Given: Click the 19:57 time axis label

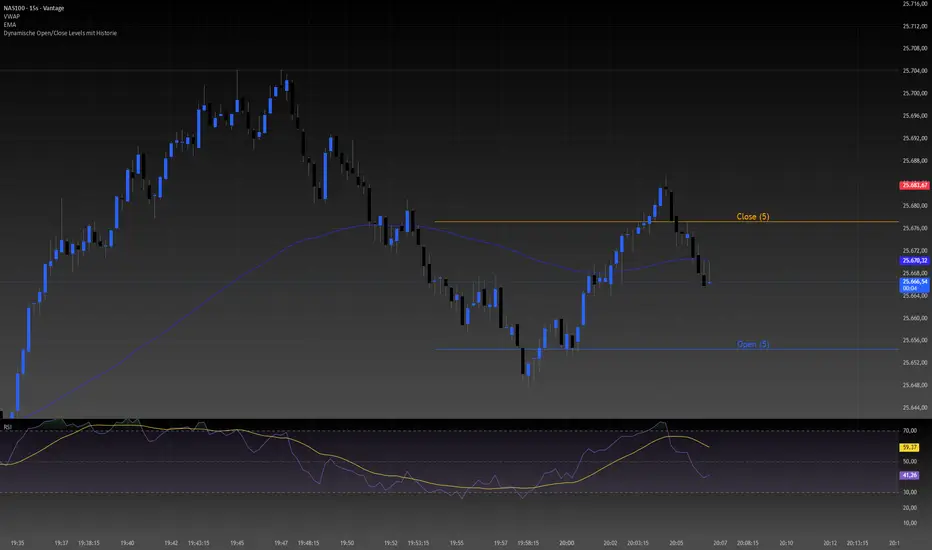Looking at the screenshot, I should [500, 543].
